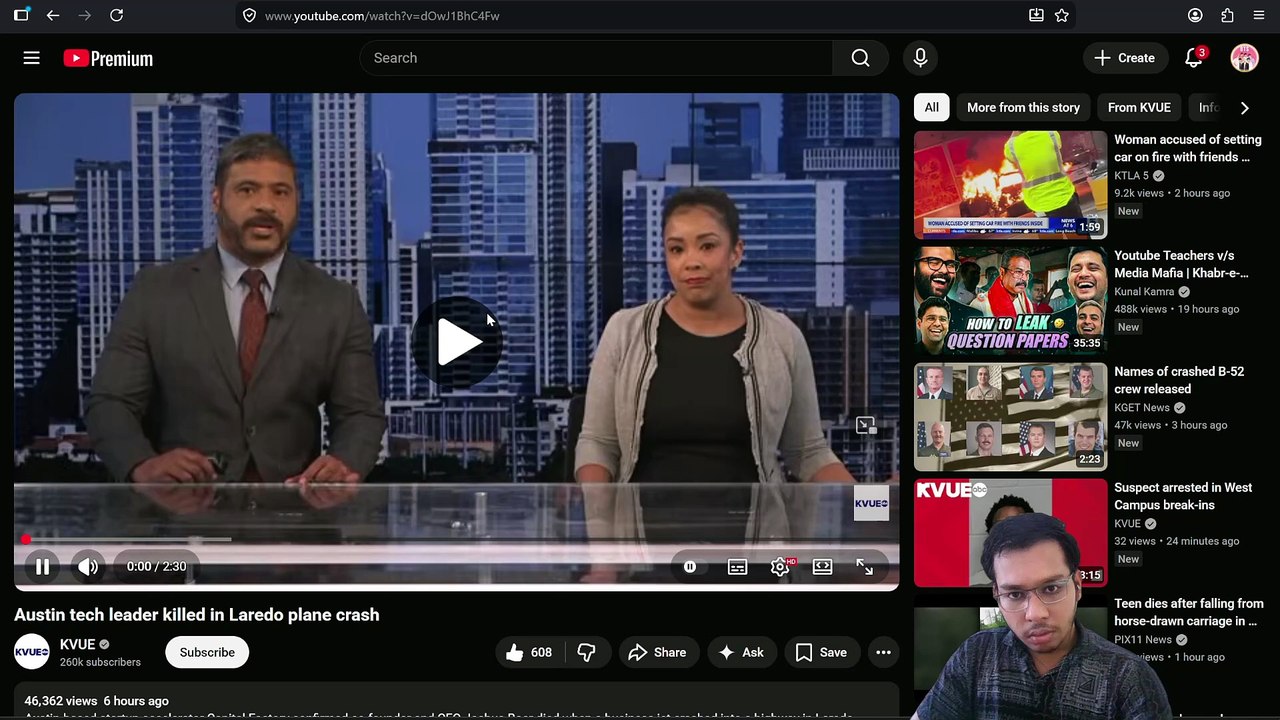Reload the page
Image resolution: width=1280 pixels, height=720 pixels.
click(x=116, y=16)
